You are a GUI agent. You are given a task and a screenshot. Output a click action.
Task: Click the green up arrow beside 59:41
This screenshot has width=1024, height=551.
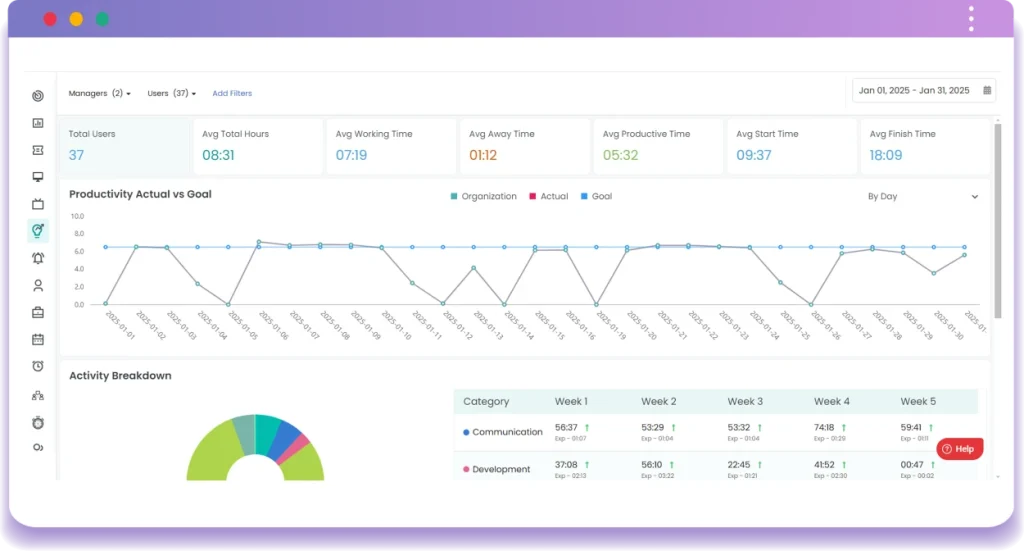click(x=931, y=428)
